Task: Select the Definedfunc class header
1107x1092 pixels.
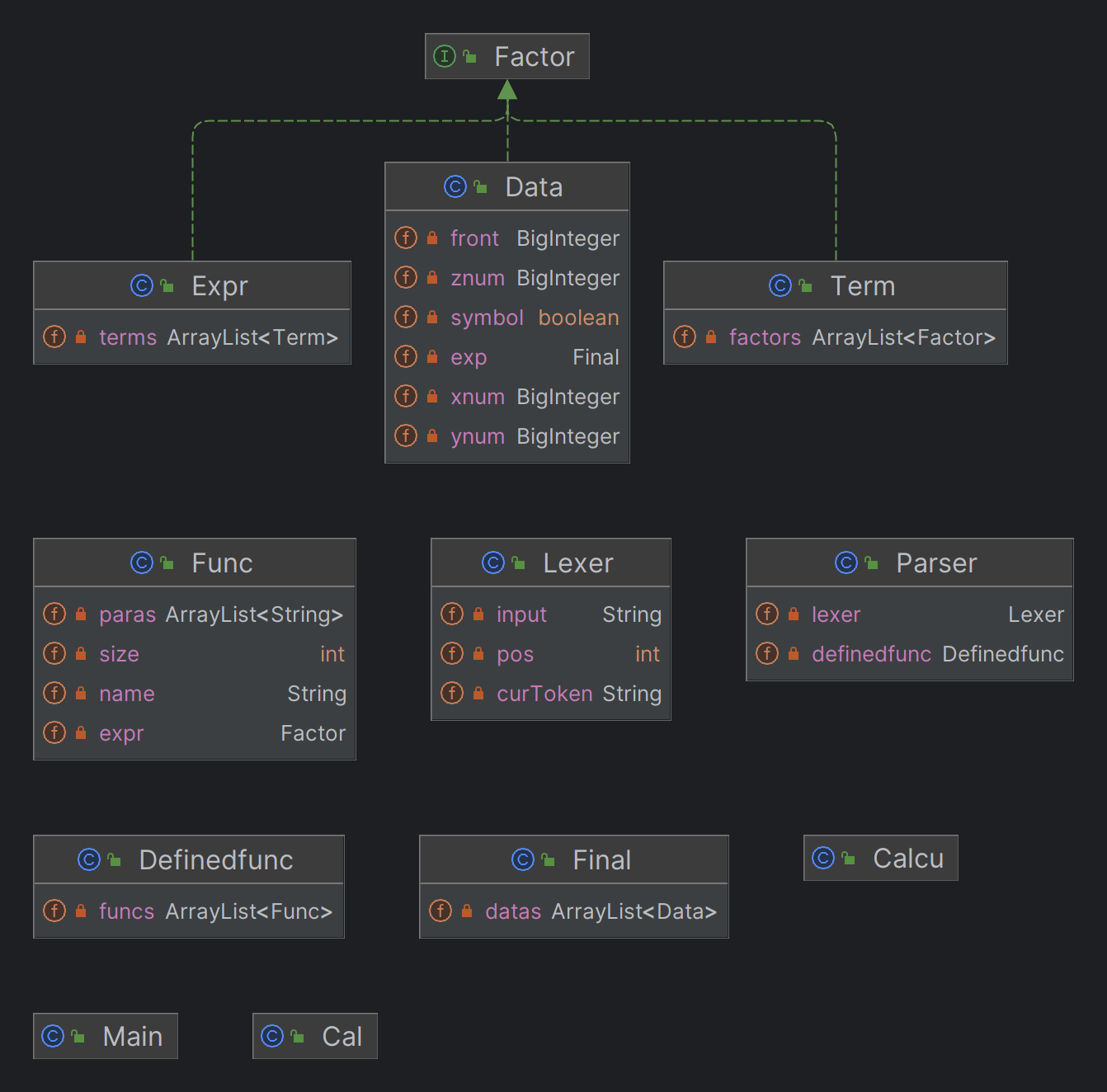Action: click(189, 859)
